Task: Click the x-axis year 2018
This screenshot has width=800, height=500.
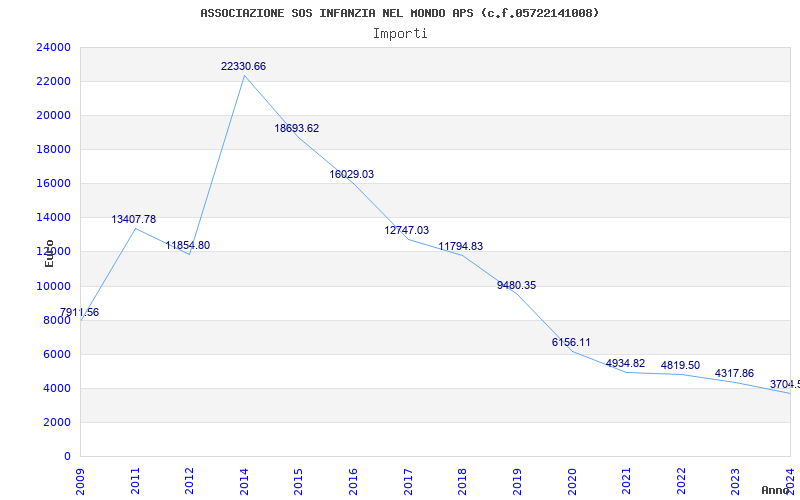Action: 462,481
